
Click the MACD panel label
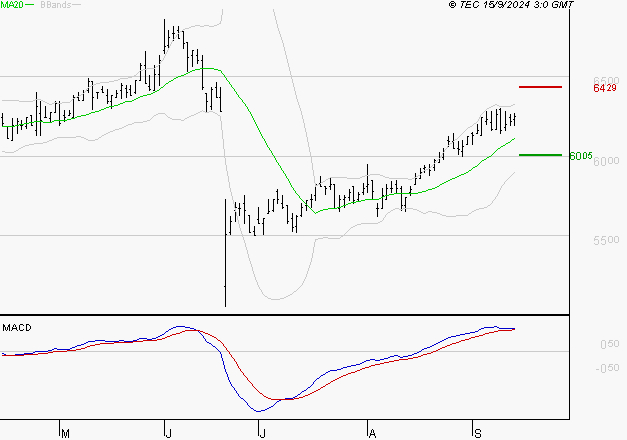17,328
